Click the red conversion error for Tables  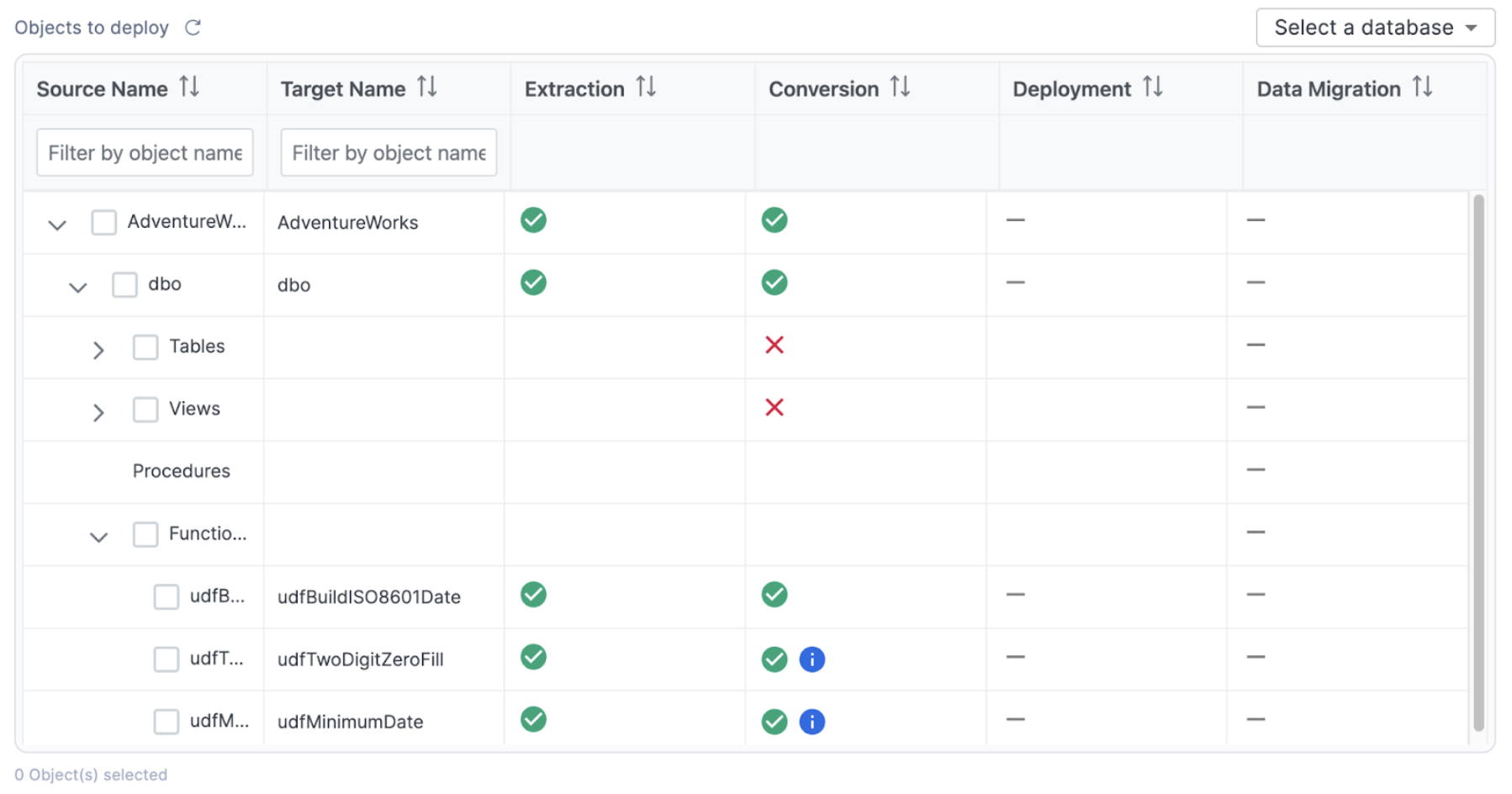coord(775,345)
